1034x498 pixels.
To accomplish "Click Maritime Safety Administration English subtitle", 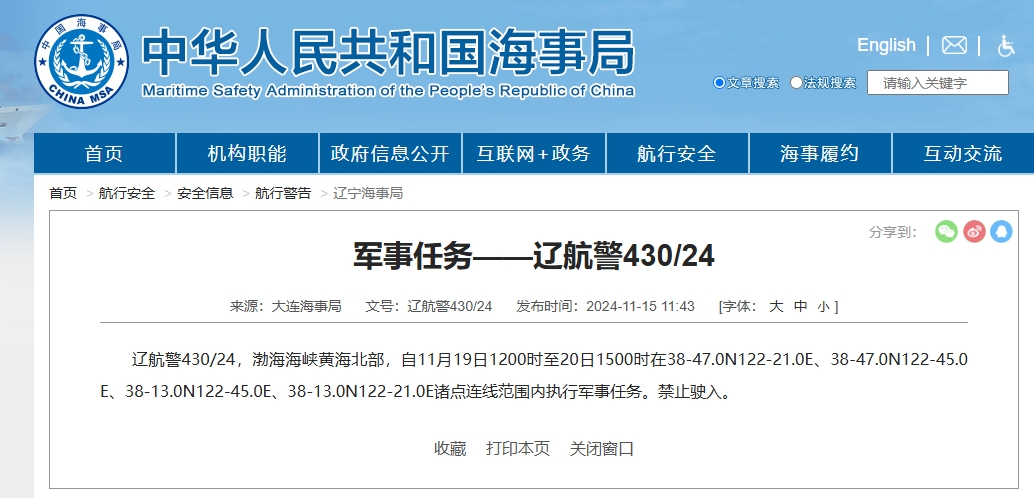I will (x=388, y=90).
